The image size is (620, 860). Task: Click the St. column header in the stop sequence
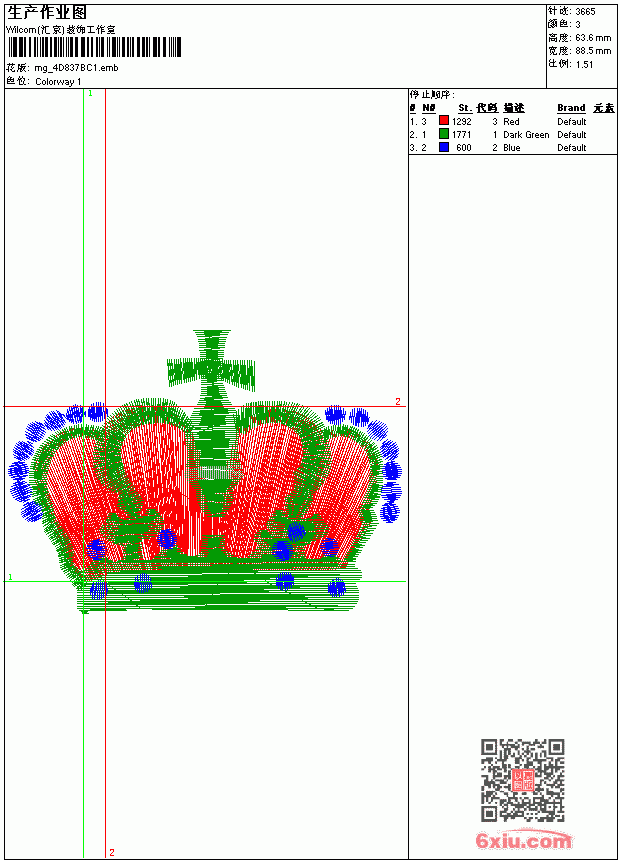pos(465,108)
